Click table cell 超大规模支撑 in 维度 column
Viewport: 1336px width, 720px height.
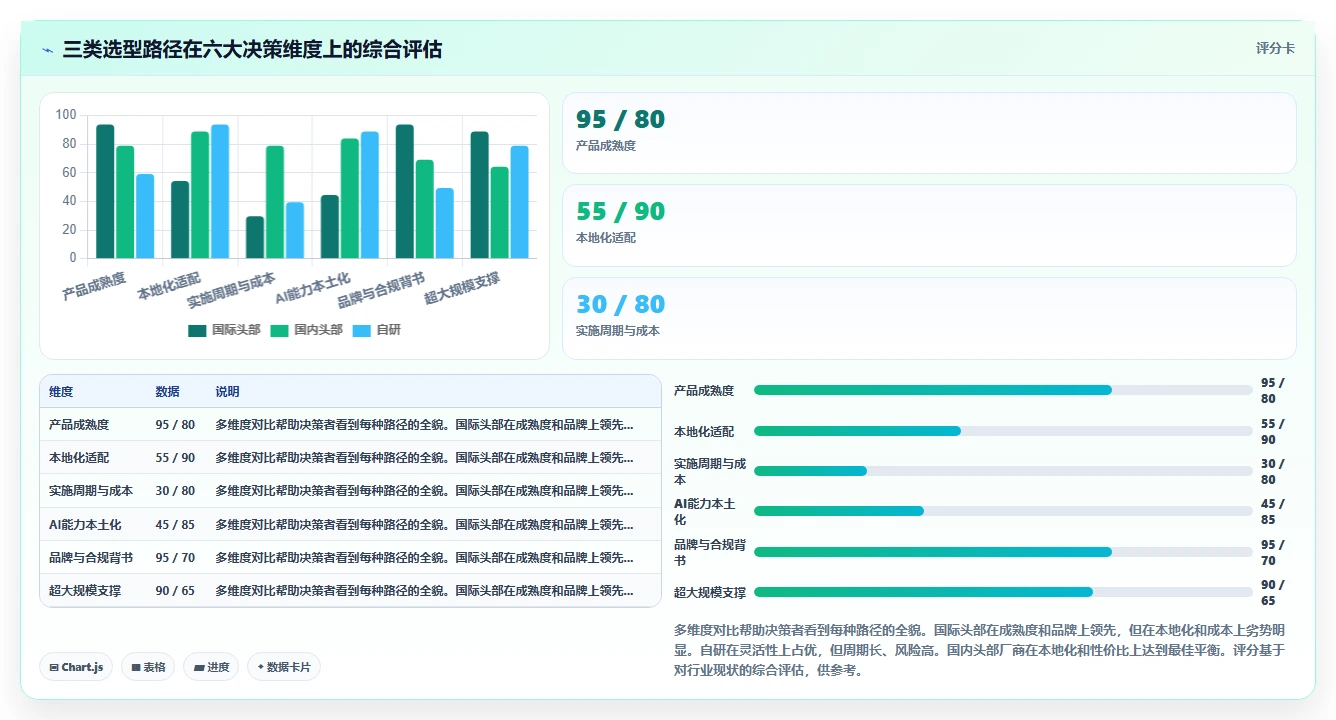tap(85, 591)
